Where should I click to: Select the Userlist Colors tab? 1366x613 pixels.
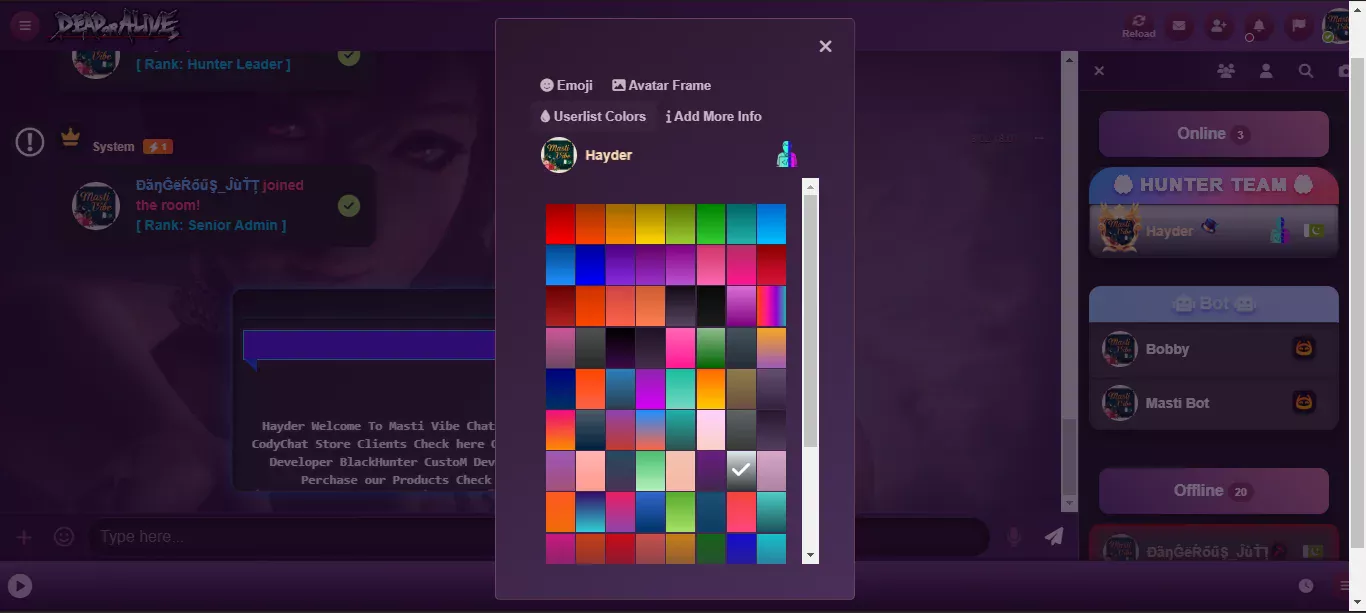pos(593,116)
